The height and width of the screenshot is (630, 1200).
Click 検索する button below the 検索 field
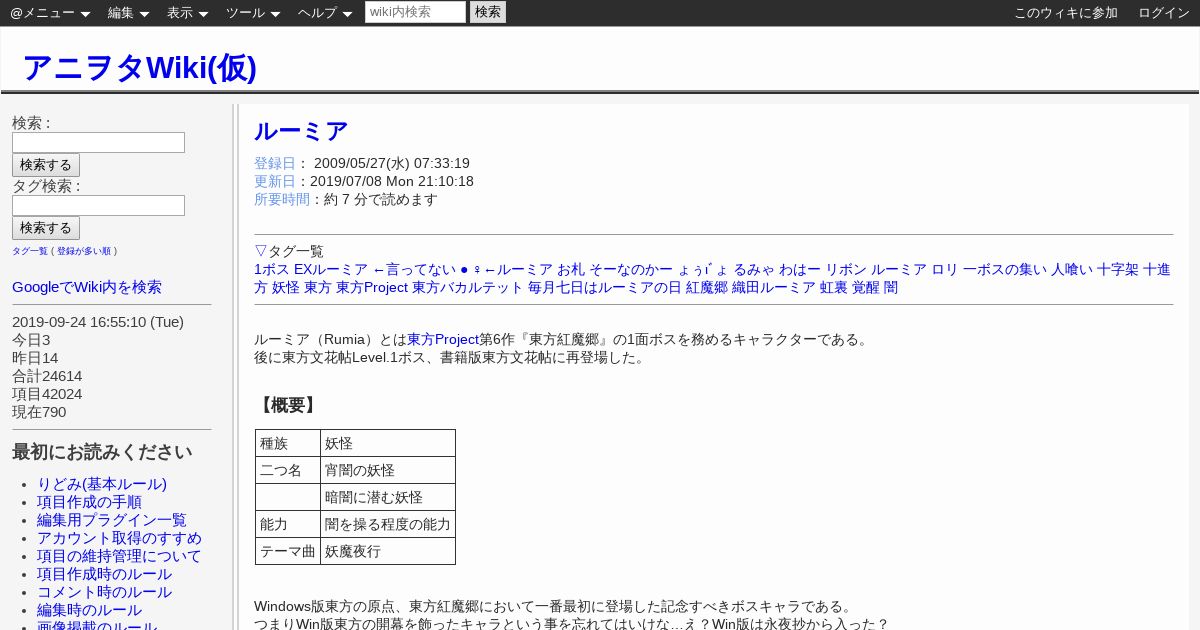pos(46,165)
